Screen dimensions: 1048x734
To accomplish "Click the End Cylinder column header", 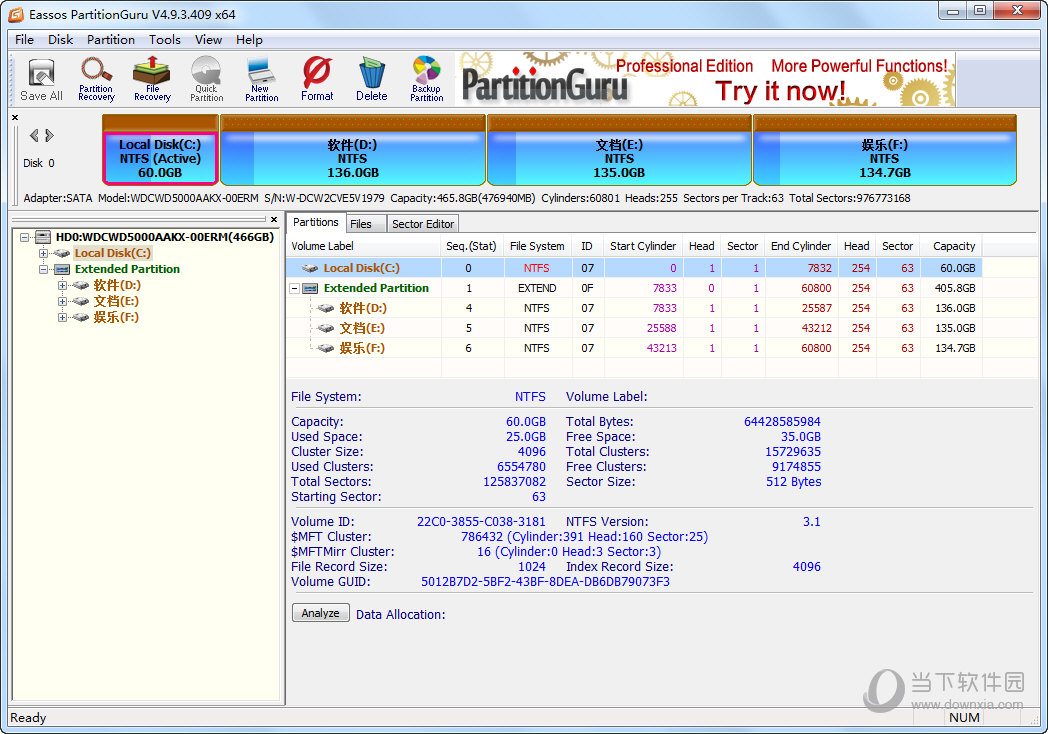I will coord(801,246).
